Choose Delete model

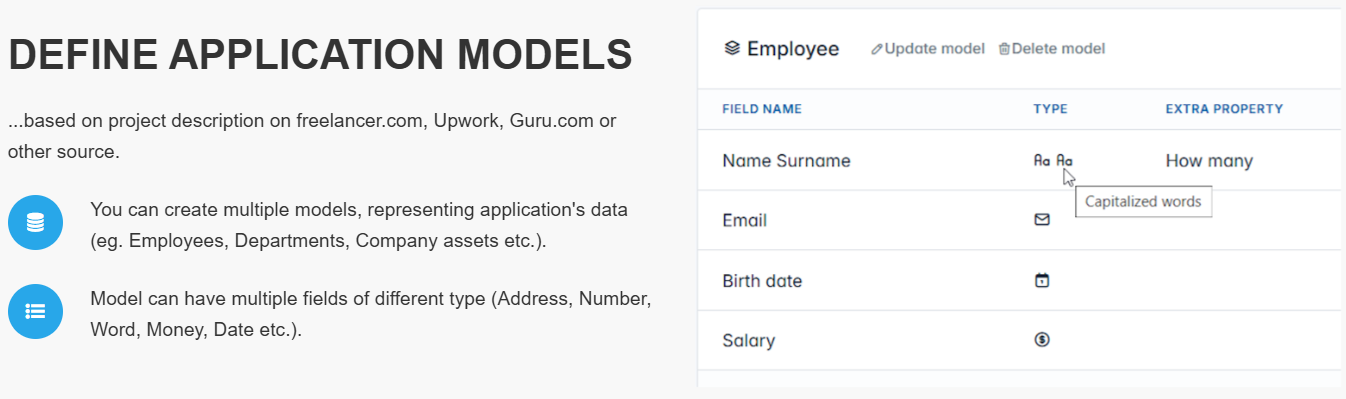pyautogui.click(x=1052, y=49)
